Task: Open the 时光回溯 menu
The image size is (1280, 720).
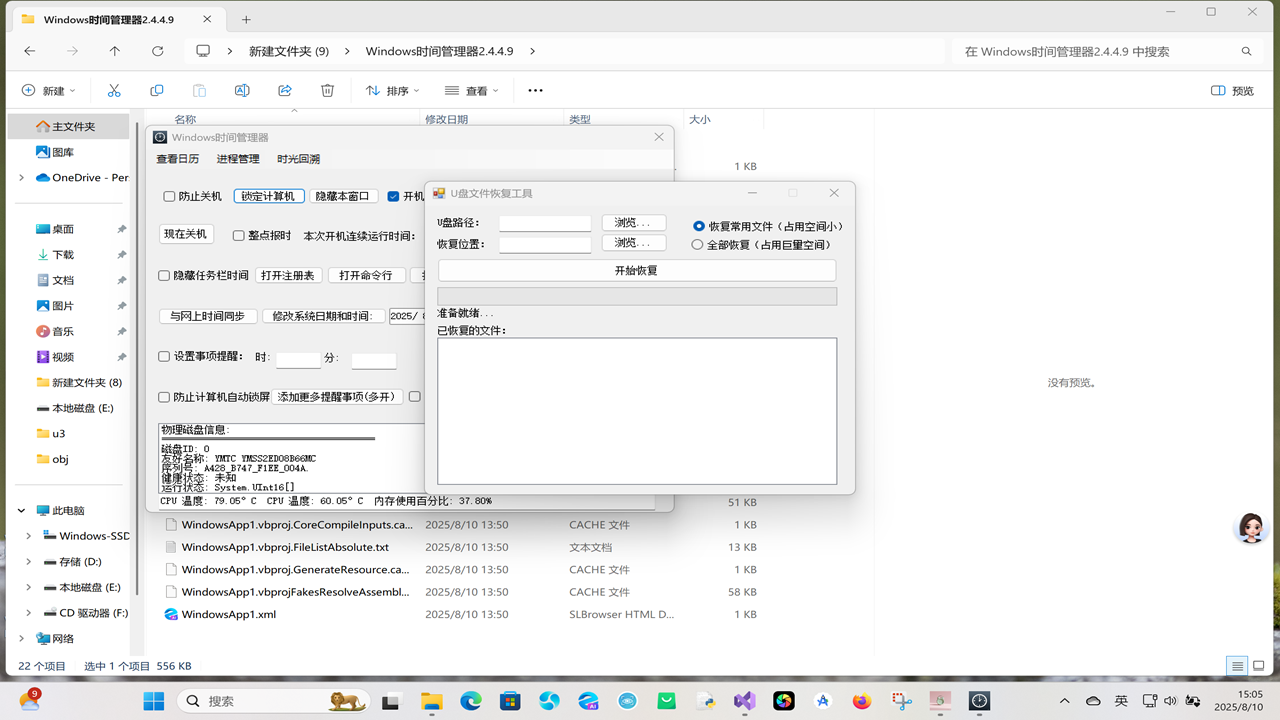Action: click(299, 158)
